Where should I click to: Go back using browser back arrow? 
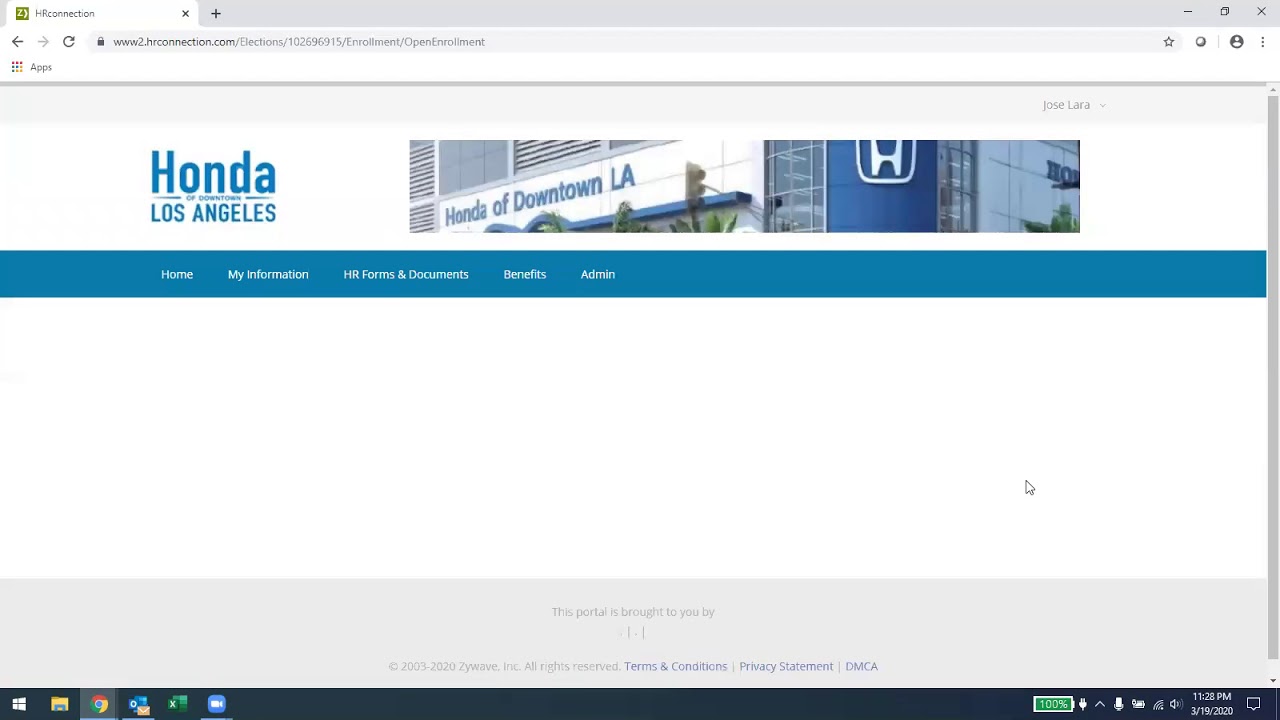pos(17,41)
